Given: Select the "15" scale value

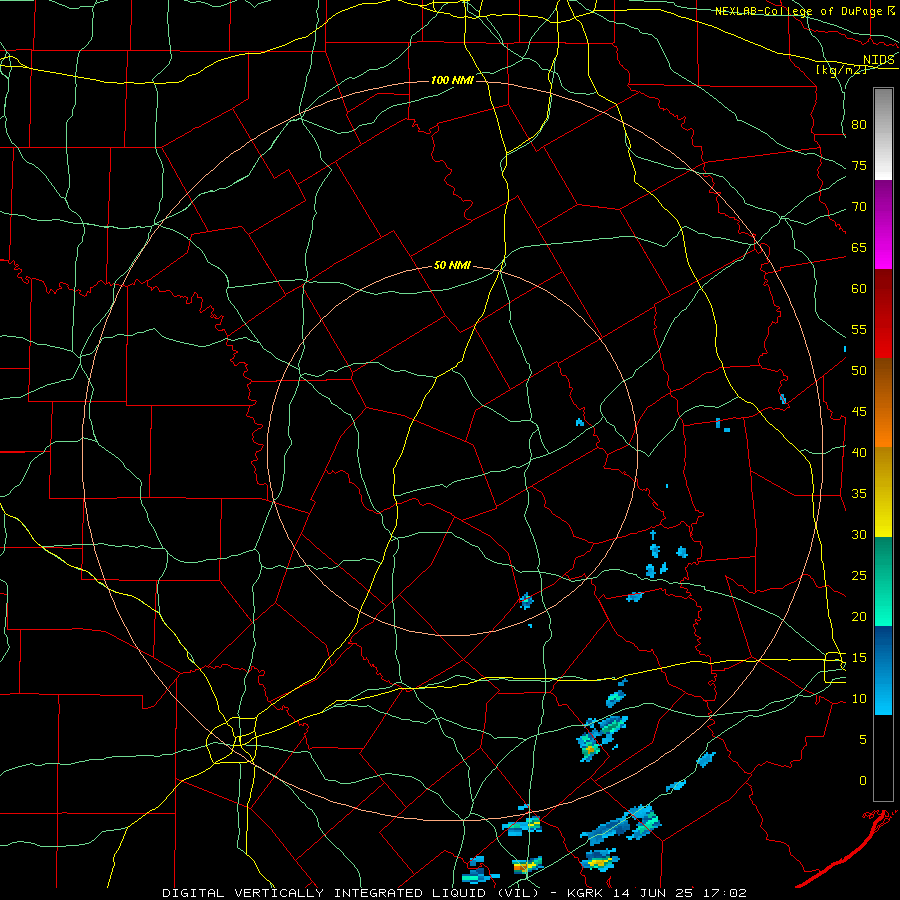Looking at the screenshot, I should click(x=859, y=658).
